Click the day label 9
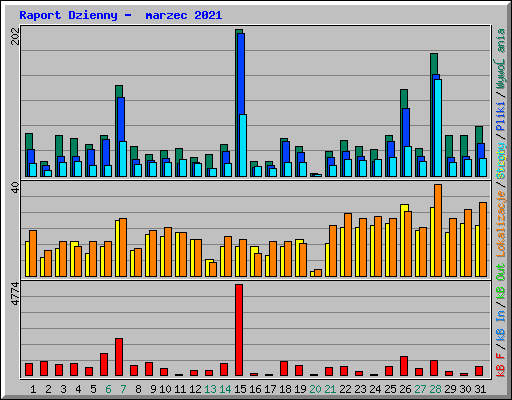This screenshot has height=400, width=512. 153,389
